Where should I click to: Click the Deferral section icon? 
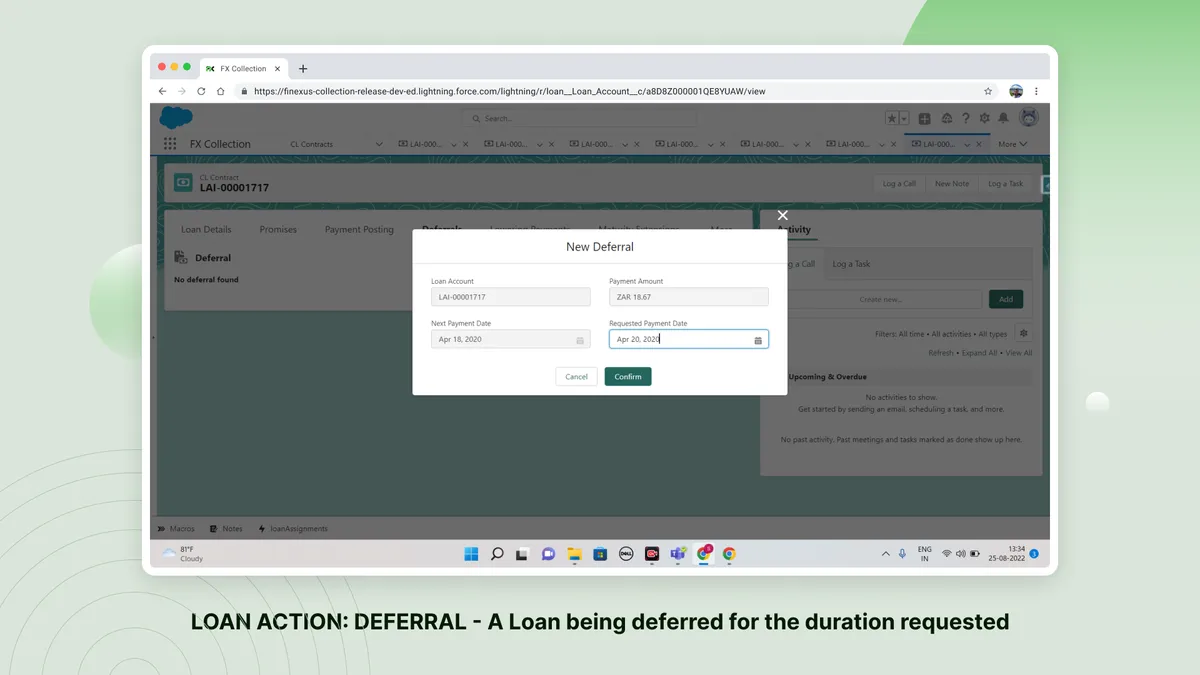click(181, 257)
